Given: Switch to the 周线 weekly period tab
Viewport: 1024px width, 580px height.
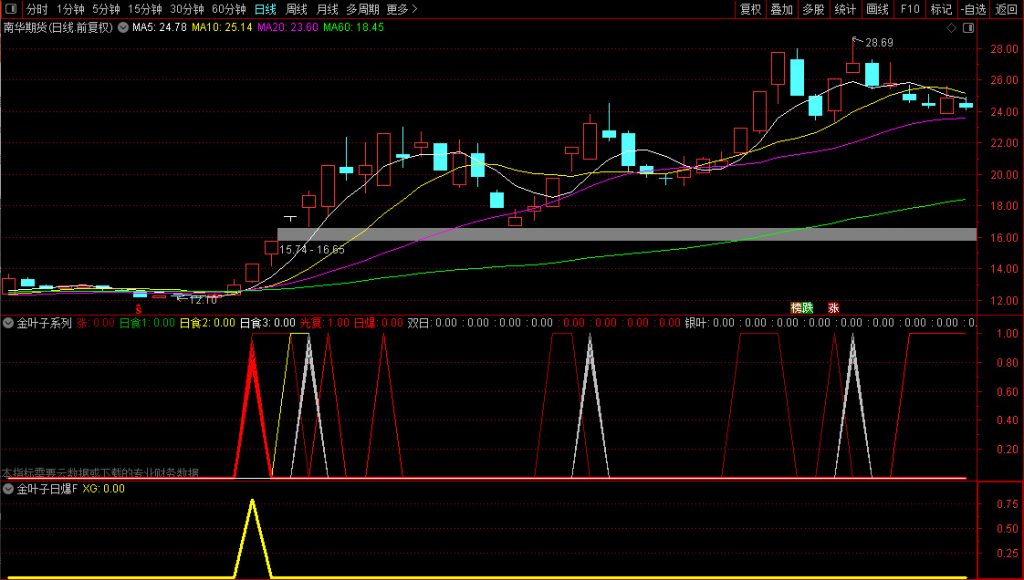Looking at the screenshot, I should pyautogui.click(x=297, y=9).
